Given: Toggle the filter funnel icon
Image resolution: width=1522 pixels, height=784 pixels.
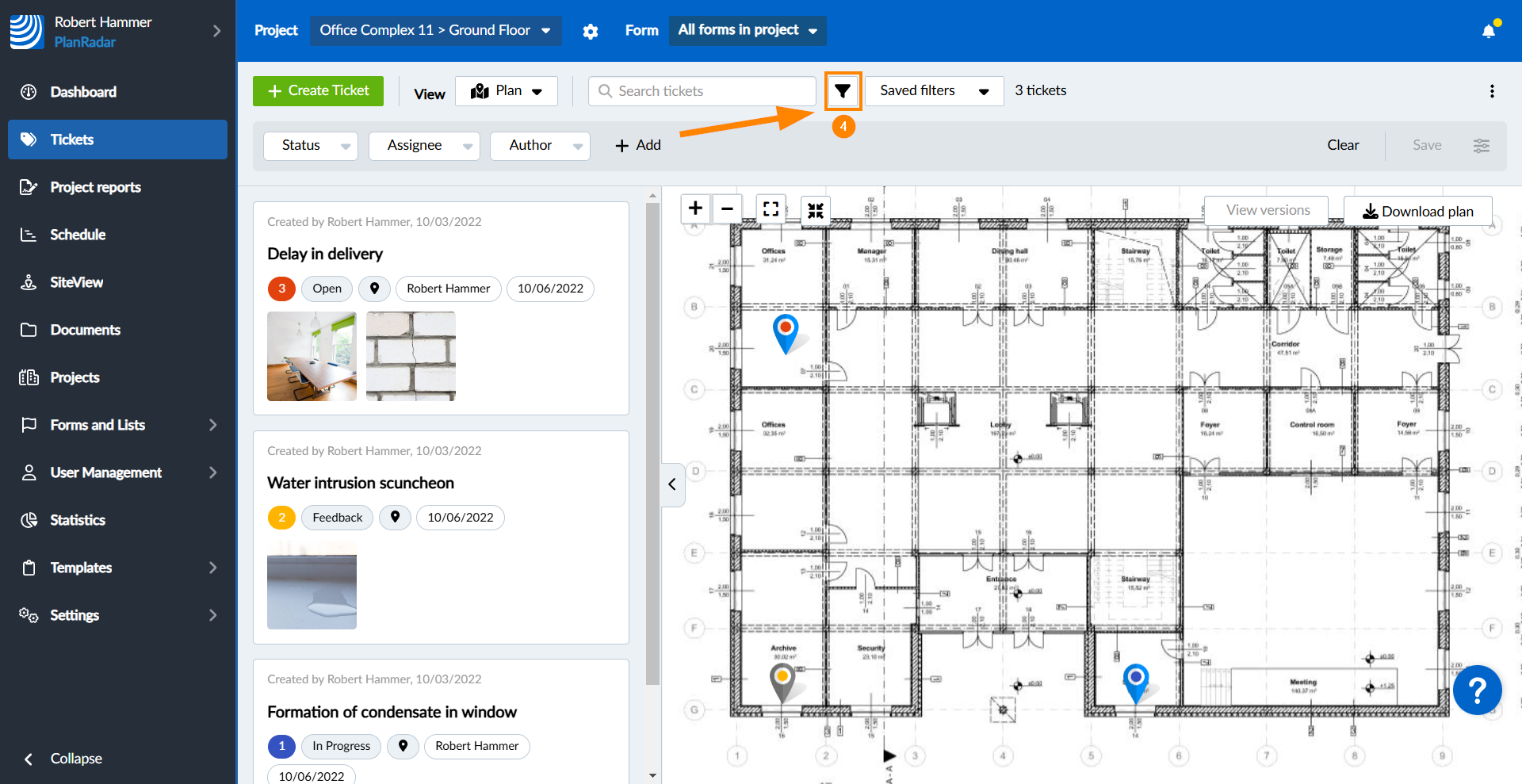Looking at the screenshot, I should click(843, 91).
